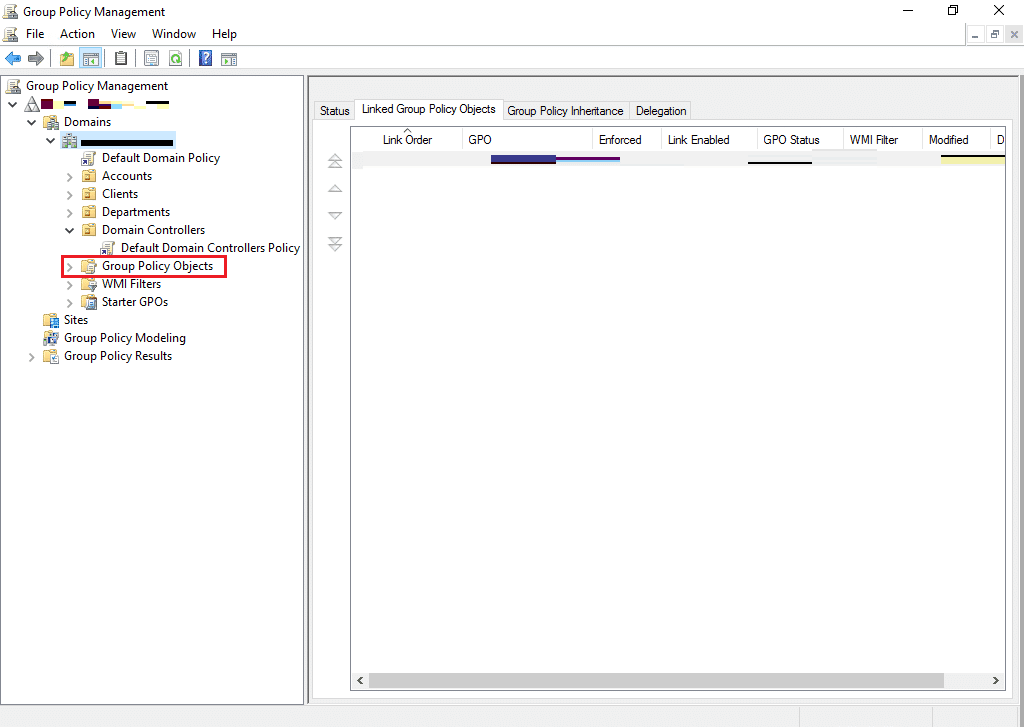
Task: Select the Linked Group Policy Objects tab
Action: tap(428, 109)
